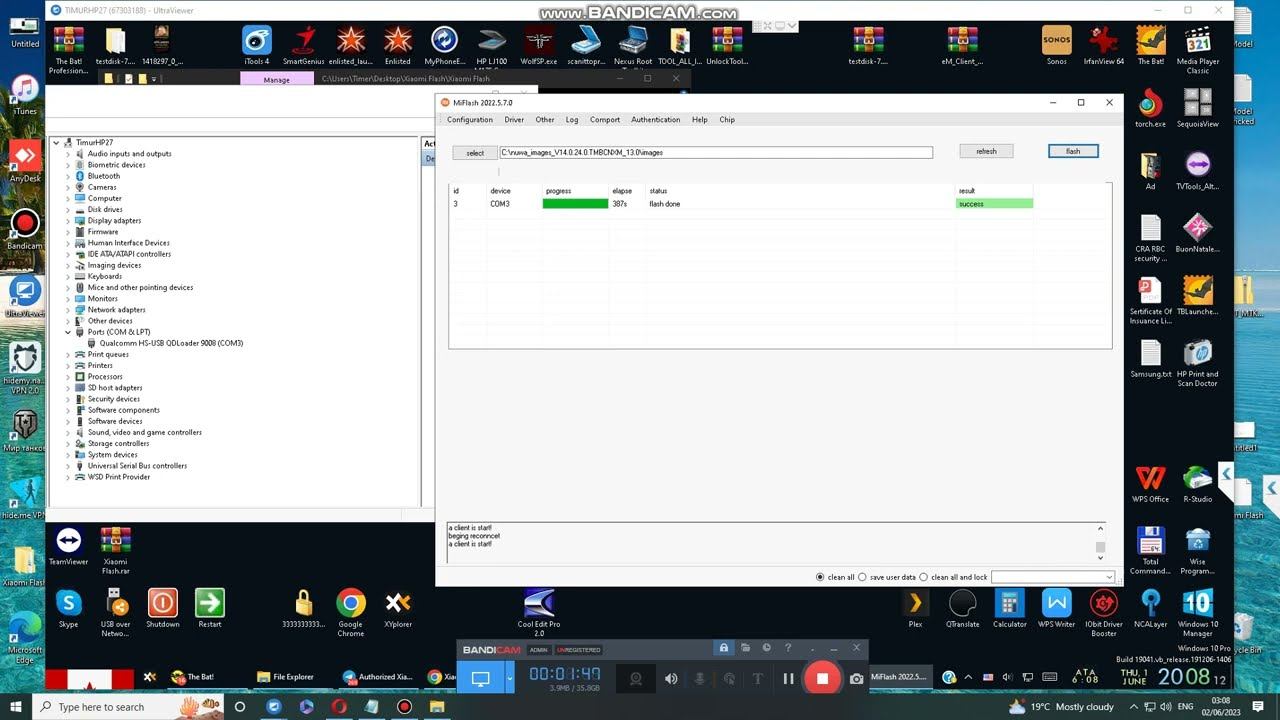Image resolution: width=1280 pixels, height=720 pixels.
Task: Select the 'save user data' radio option
Action: [863, 577]
